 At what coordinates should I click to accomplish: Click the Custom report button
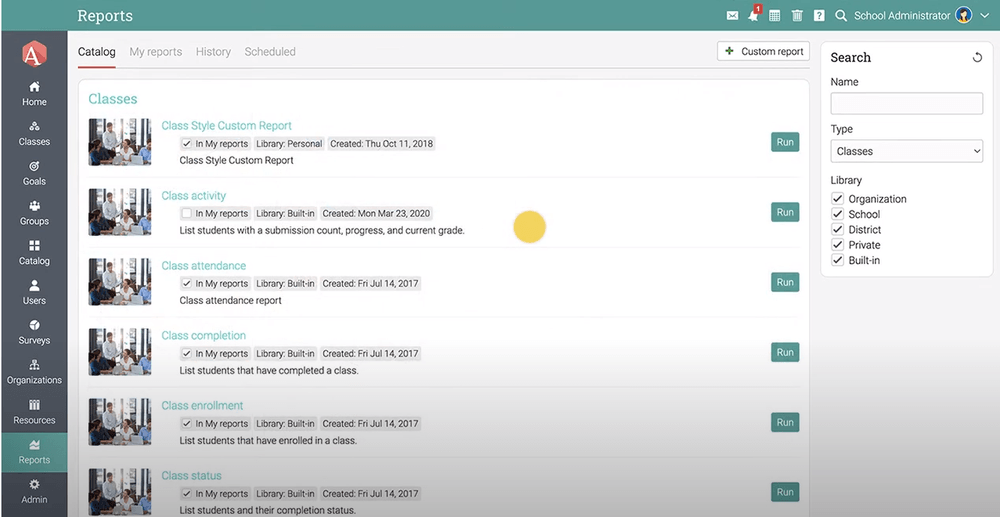click(x=763, y=51)
